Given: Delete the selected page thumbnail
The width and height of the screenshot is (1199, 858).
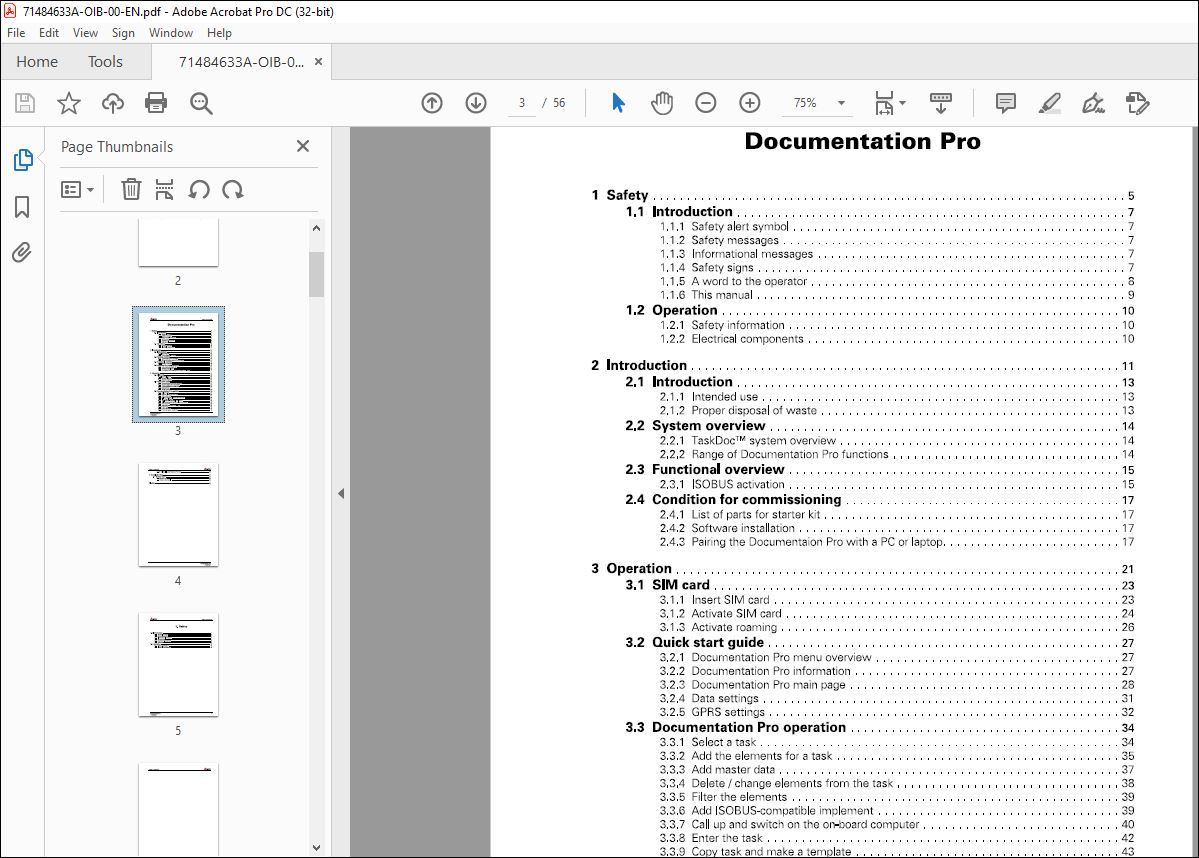Looking at the screenshot, I should (131, 189).
